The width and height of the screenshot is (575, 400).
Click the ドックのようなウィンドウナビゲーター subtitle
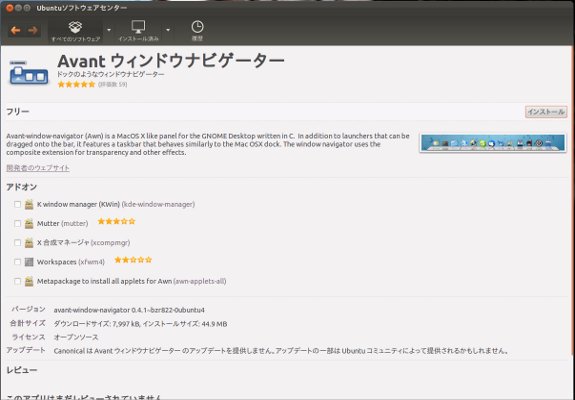coord(111,74)
